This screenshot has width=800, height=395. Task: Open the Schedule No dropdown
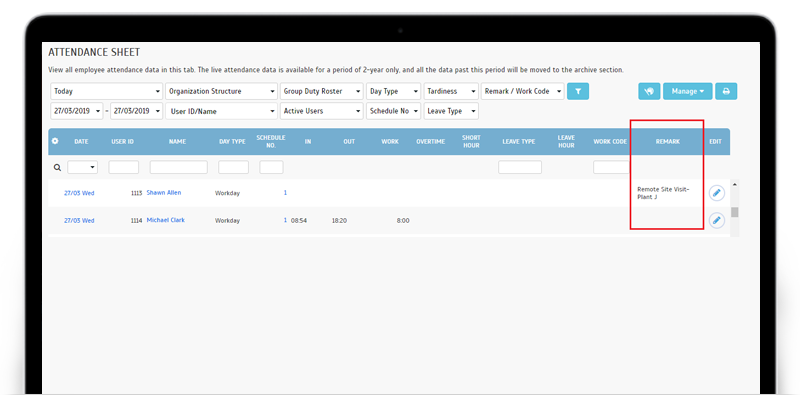click(393, 111)
